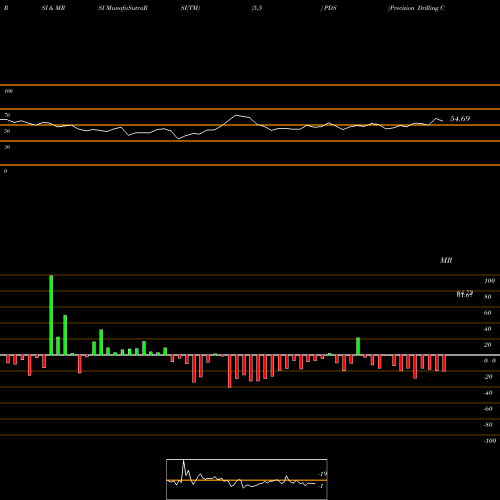Select the MR axis label 60
The image size is (500, 500).
click(488, 313)
